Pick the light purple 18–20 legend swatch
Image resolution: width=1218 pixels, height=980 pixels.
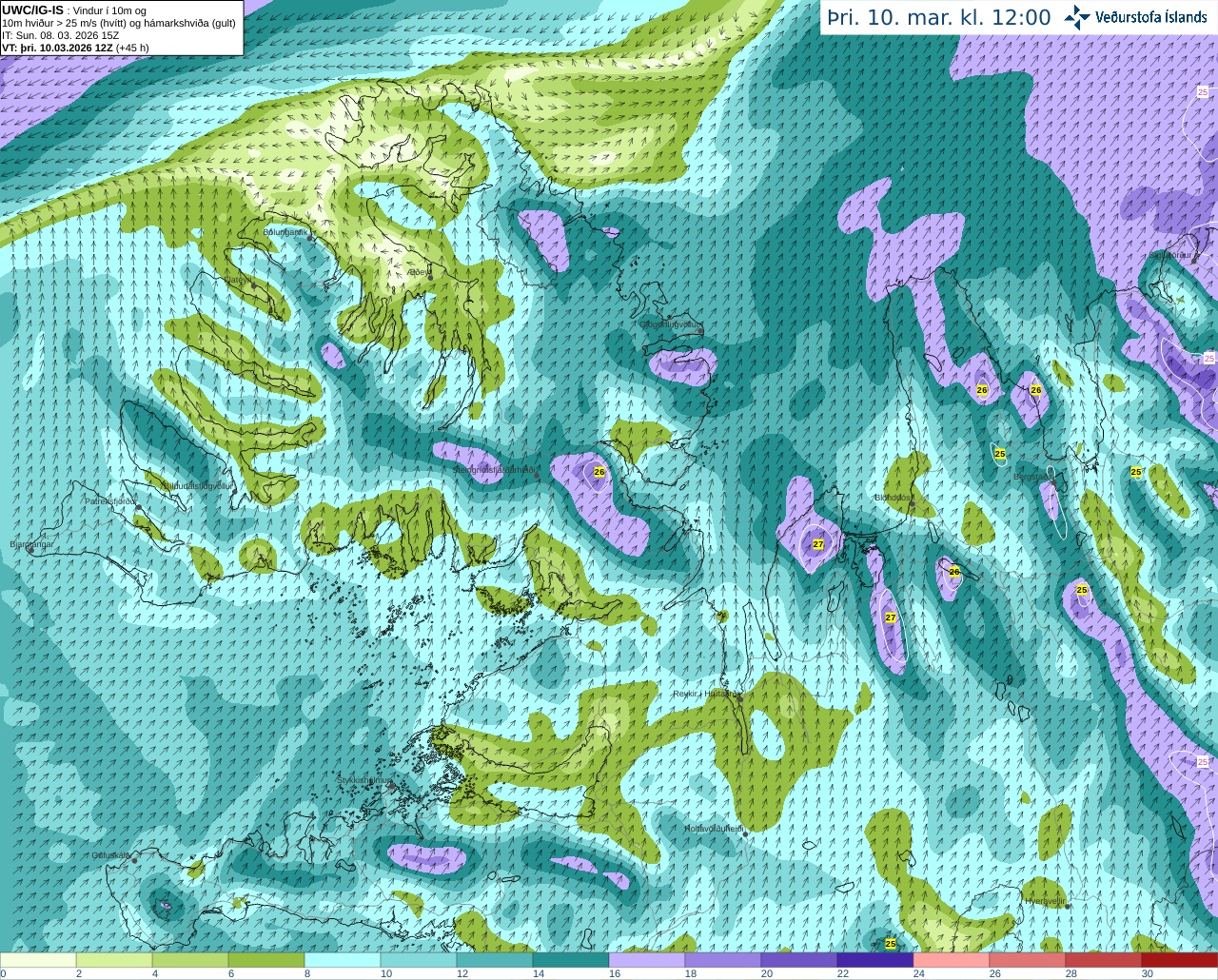tap(723, 960)
